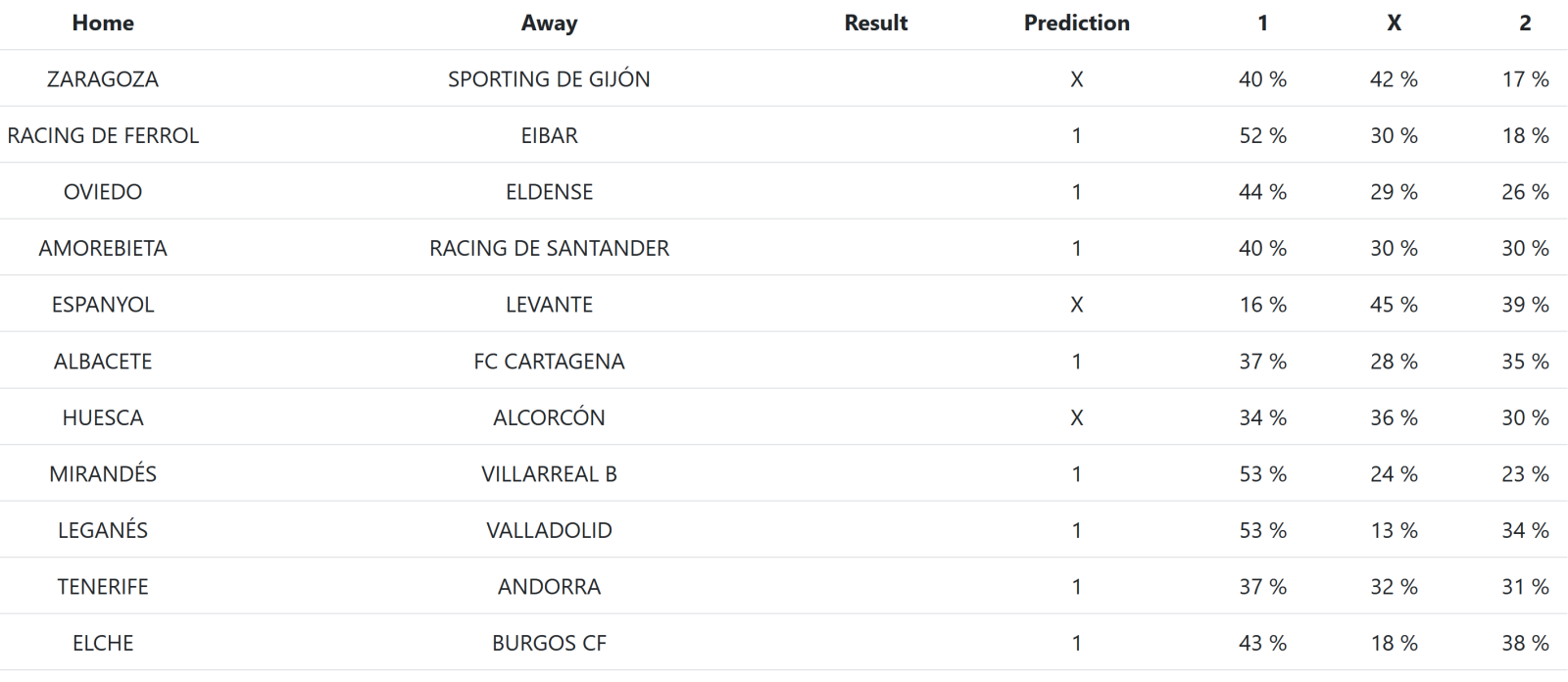This screenshot has height=682, width=1568.
Task: Click the Result column header
Action: (875, 24)
